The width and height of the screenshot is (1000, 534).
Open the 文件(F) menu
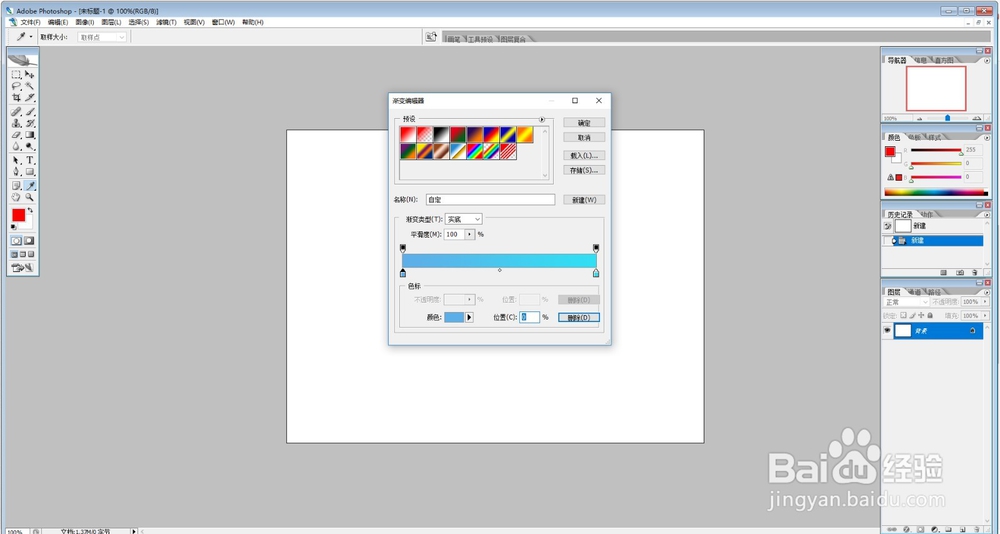click(30, 22)
